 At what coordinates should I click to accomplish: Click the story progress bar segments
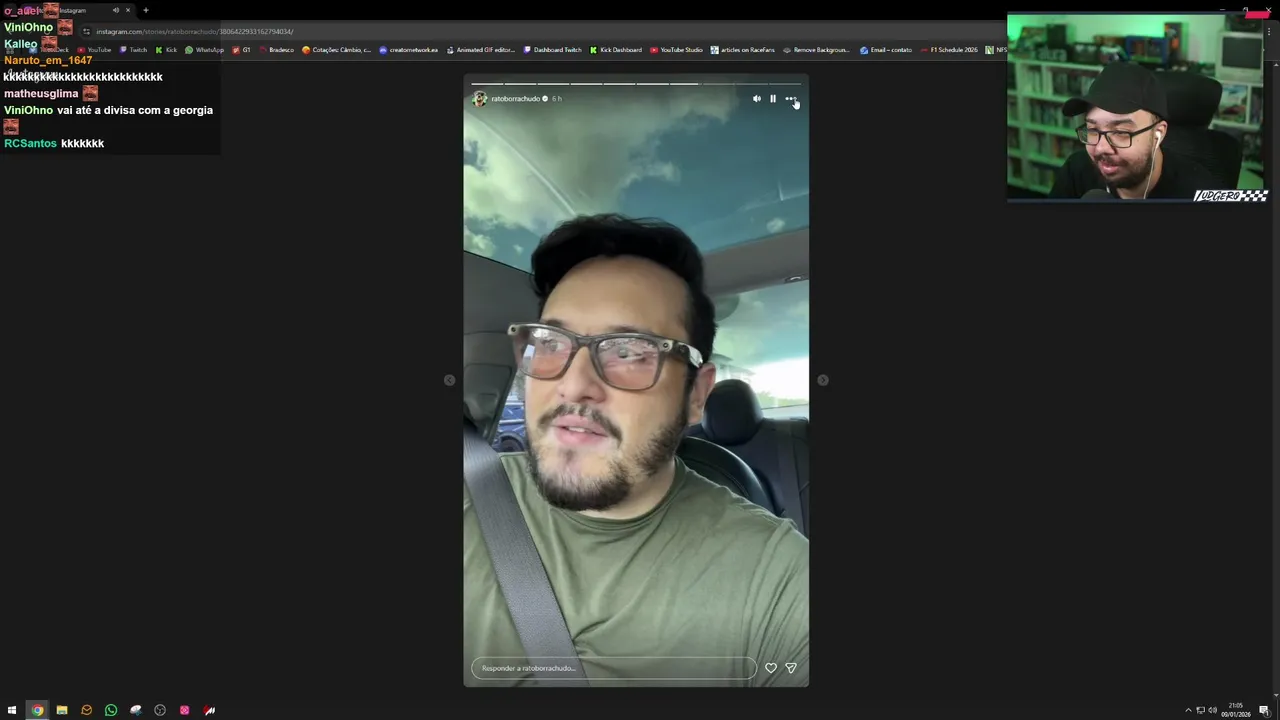636,84
